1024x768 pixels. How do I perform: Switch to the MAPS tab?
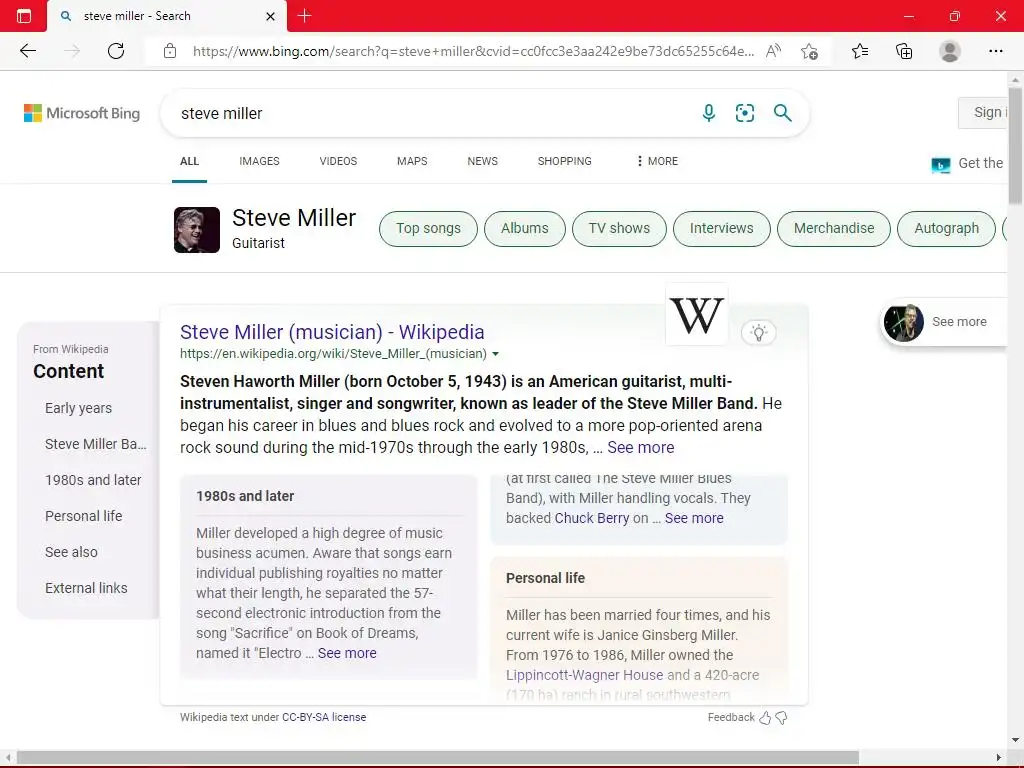click(x=412, y=161)
